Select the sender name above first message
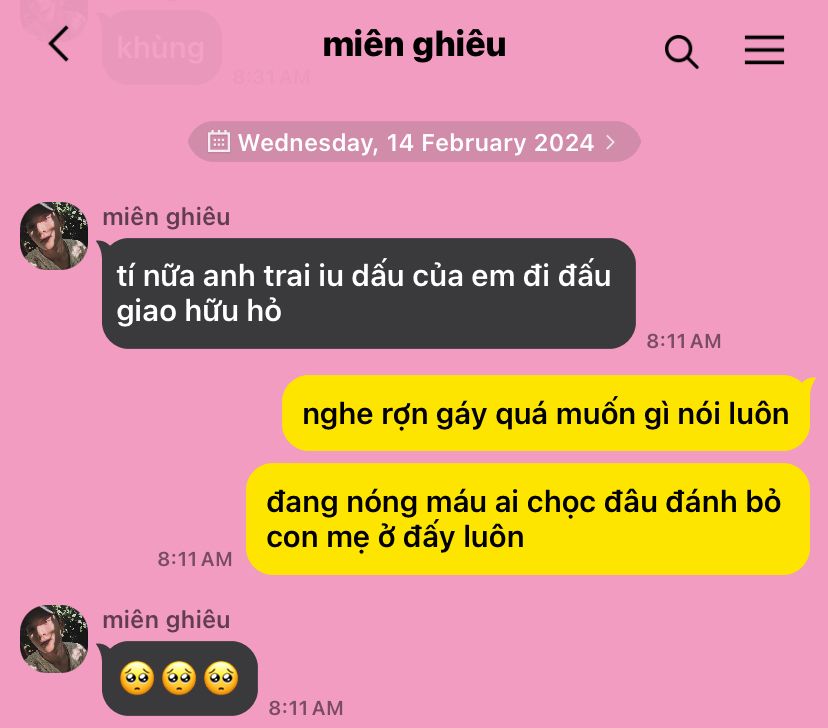Screen dimensions: 828x728 tap(166, 218)
